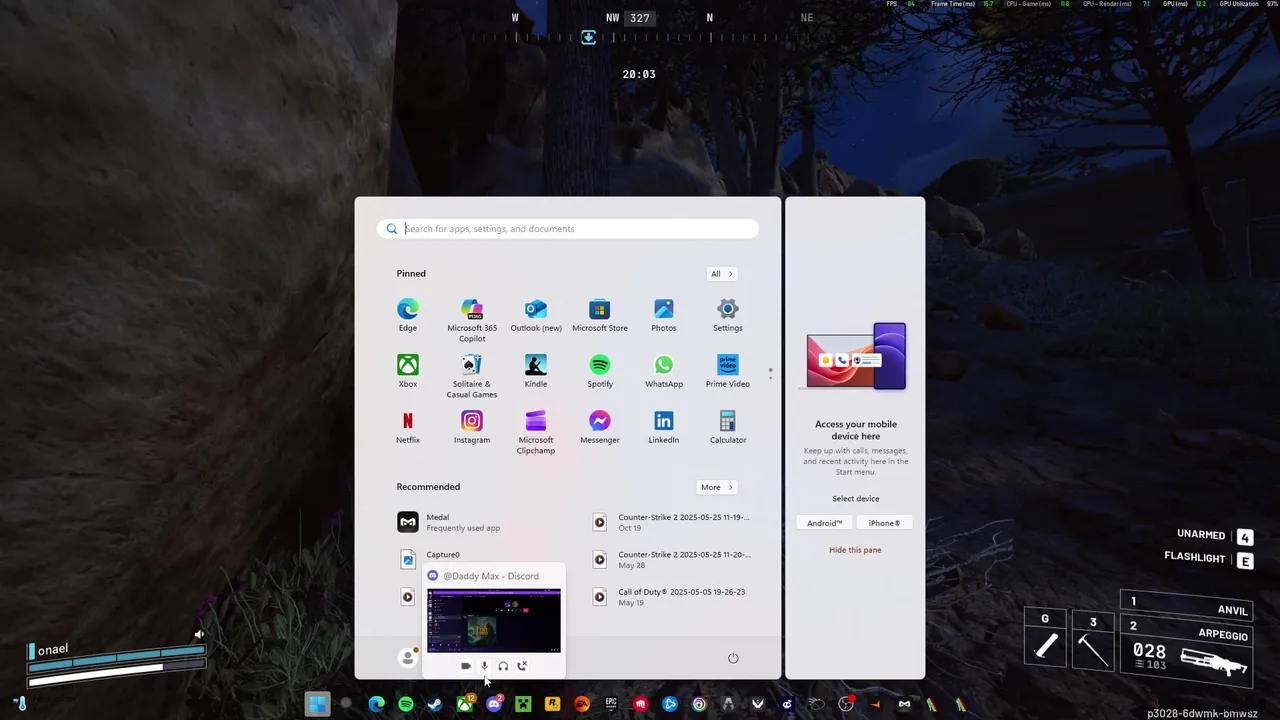Launch Prime Video pinned app

(x=728, y=371)
